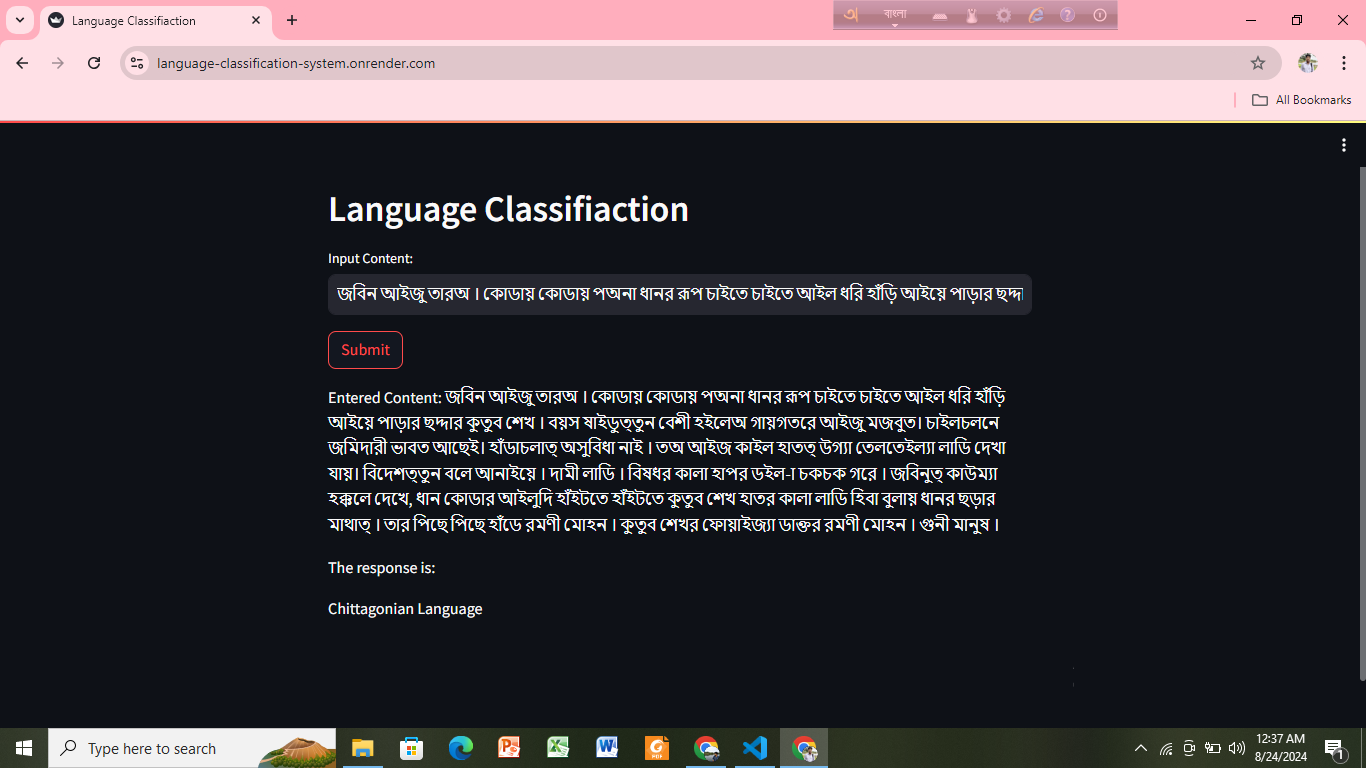Click the Avro help question mark icon

click(1068, 14)
